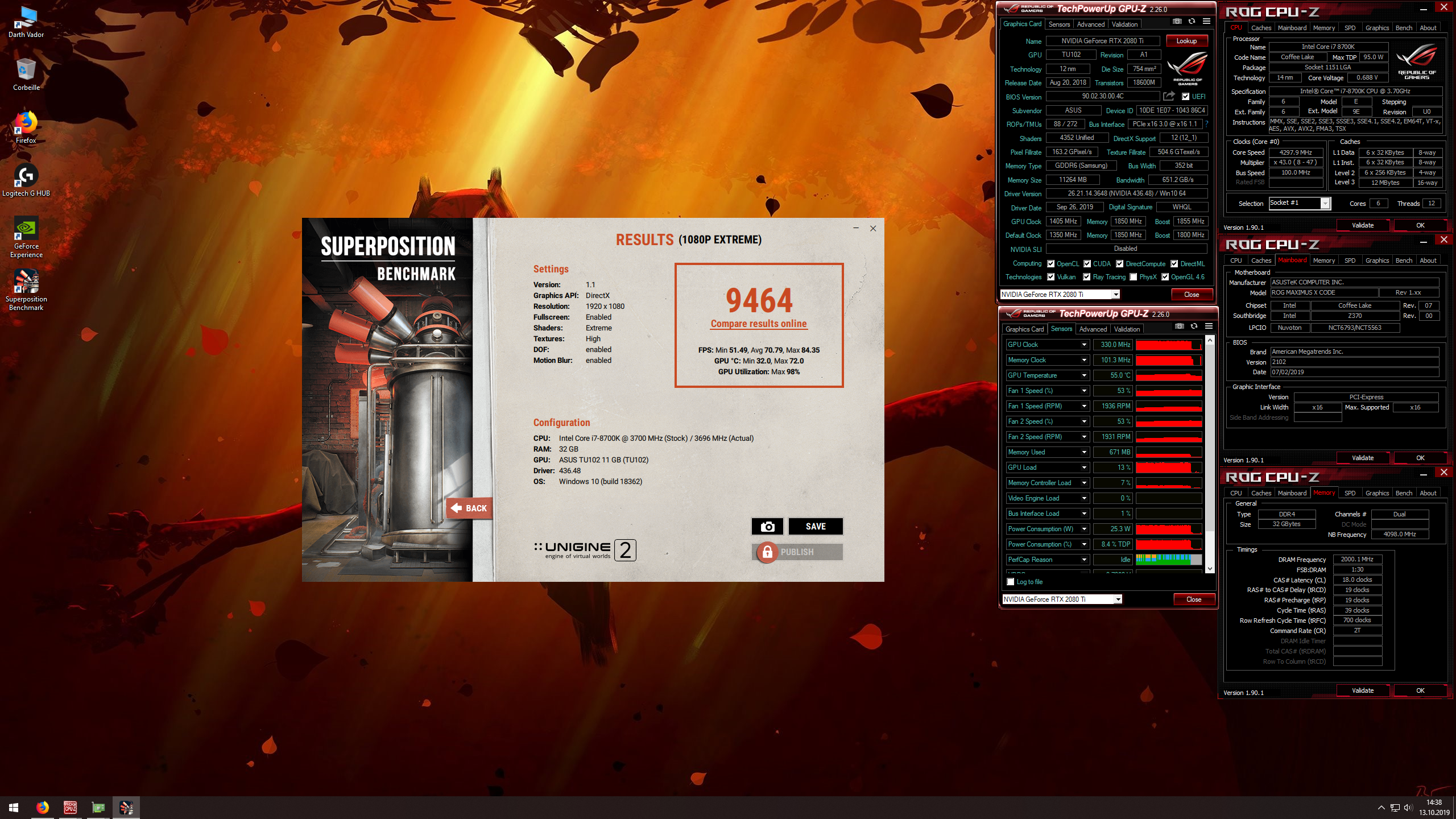Open hamburger menu in GPU-Z Graphics Card window
The image size is (1456, 819).
tap(1206, 21)
